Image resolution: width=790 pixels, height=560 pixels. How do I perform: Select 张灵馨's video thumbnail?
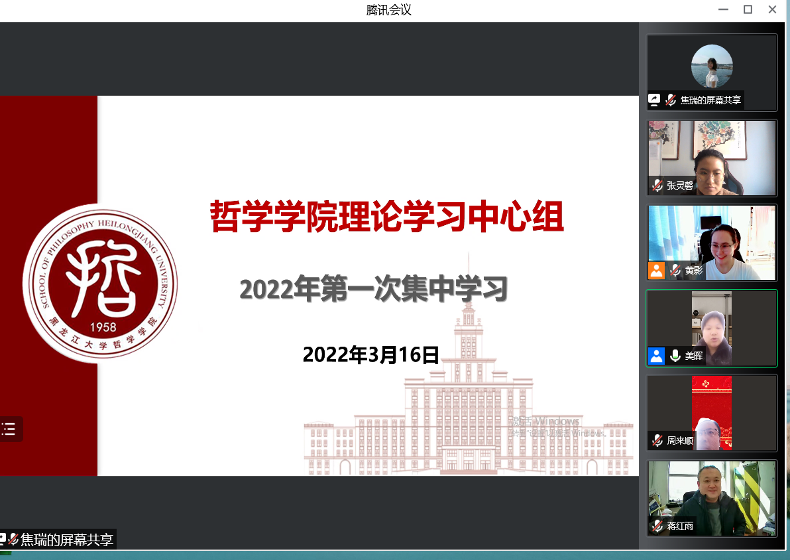[712, 157]
